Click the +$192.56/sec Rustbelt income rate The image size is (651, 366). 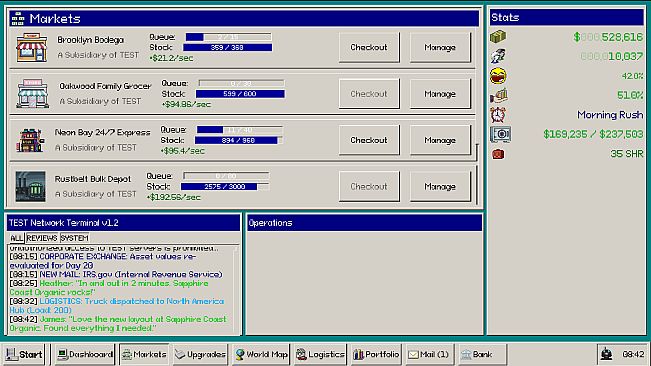(x=174, y=197)
